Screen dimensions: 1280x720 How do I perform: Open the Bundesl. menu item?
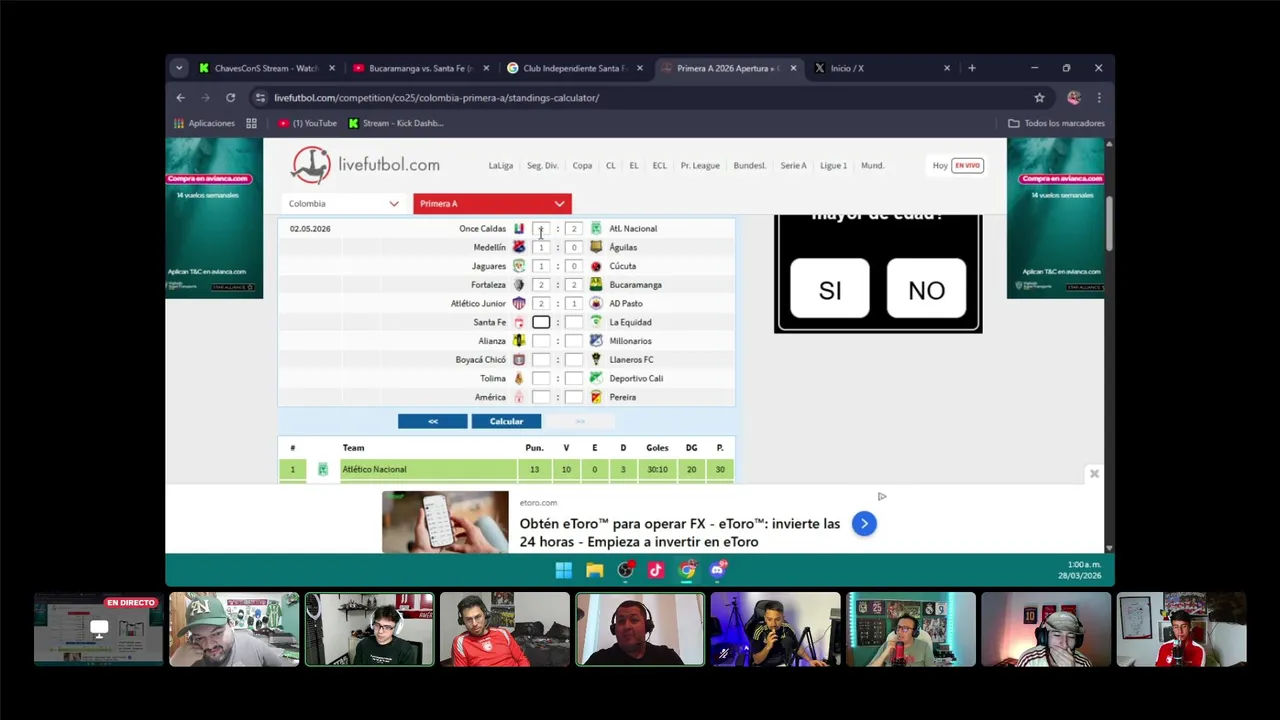coord(750,165)
